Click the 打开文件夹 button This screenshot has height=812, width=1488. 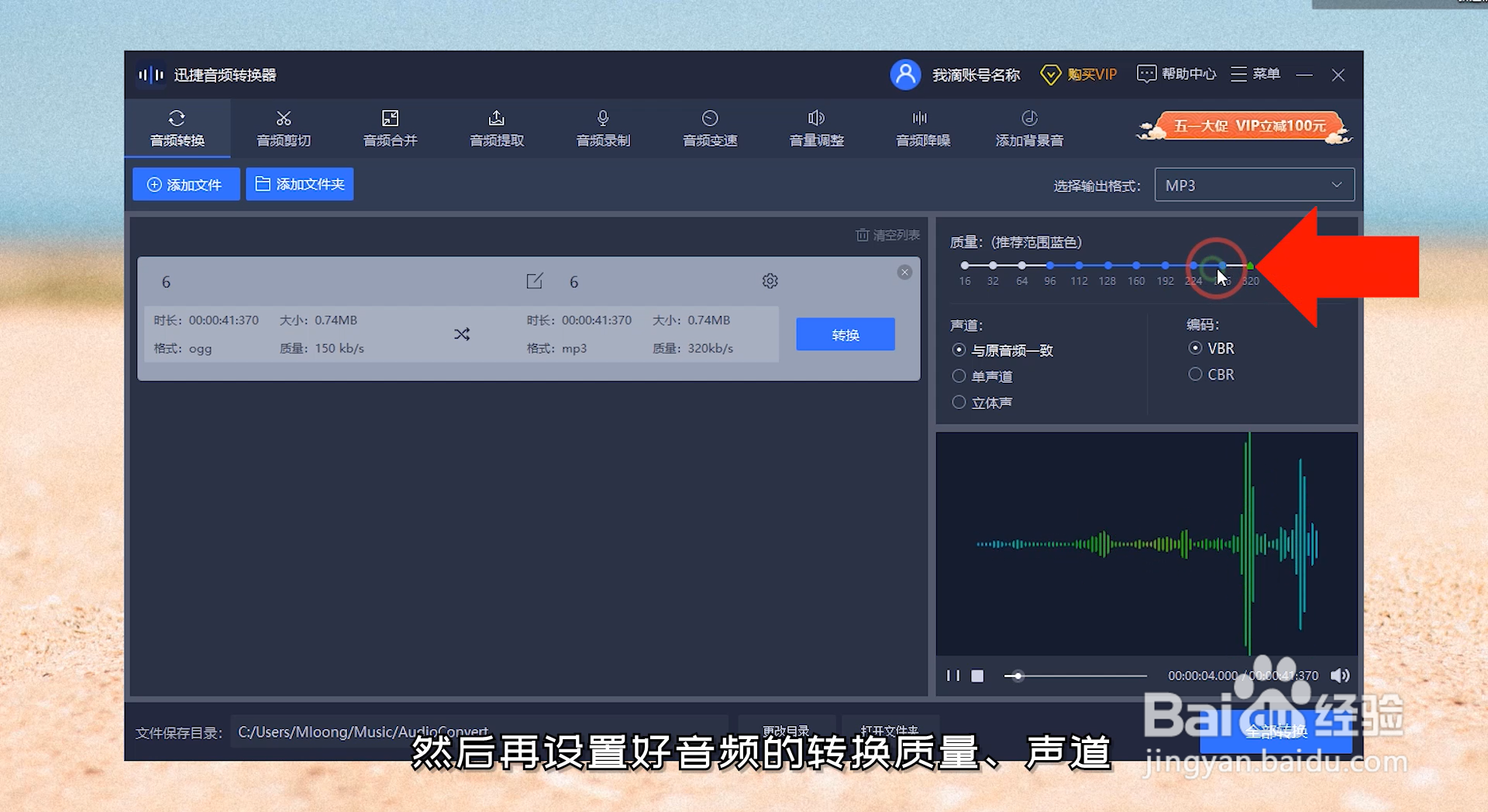click(890, 731)
